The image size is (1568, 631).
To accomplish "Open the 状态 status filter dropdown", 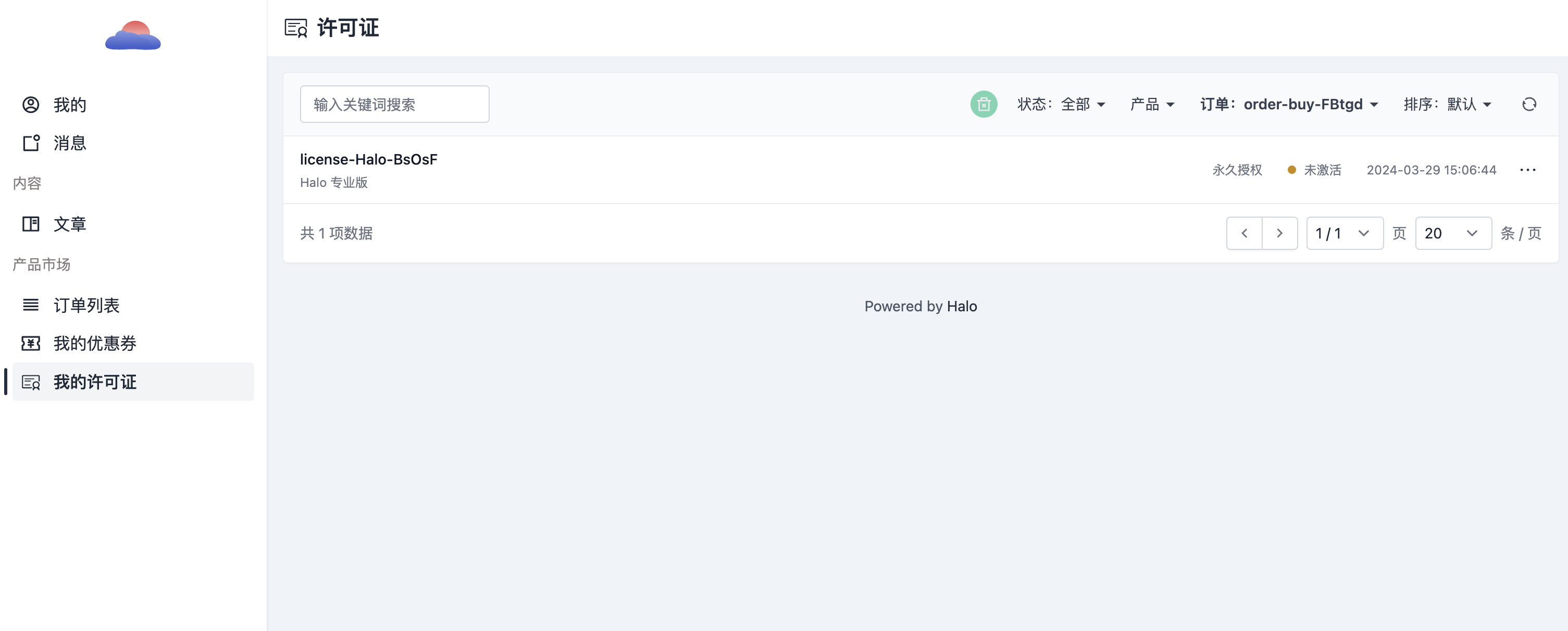I will click(x=1061, y=105).
